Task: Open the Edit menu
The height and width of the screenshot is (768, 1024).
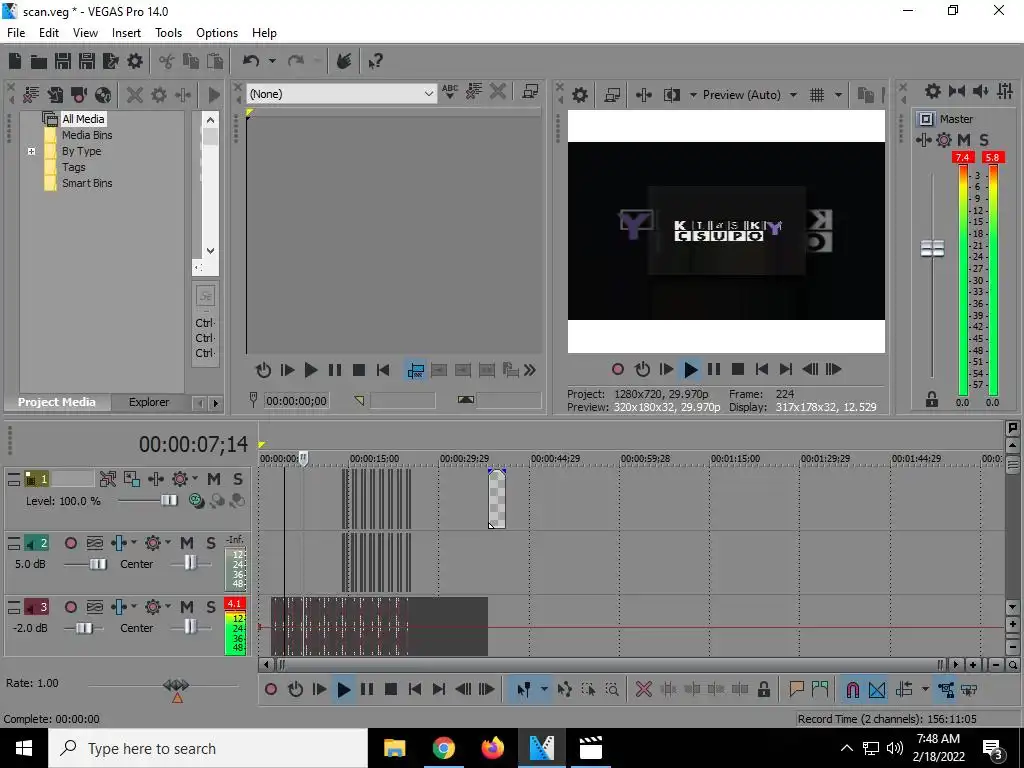Action: tap(49, 33)
